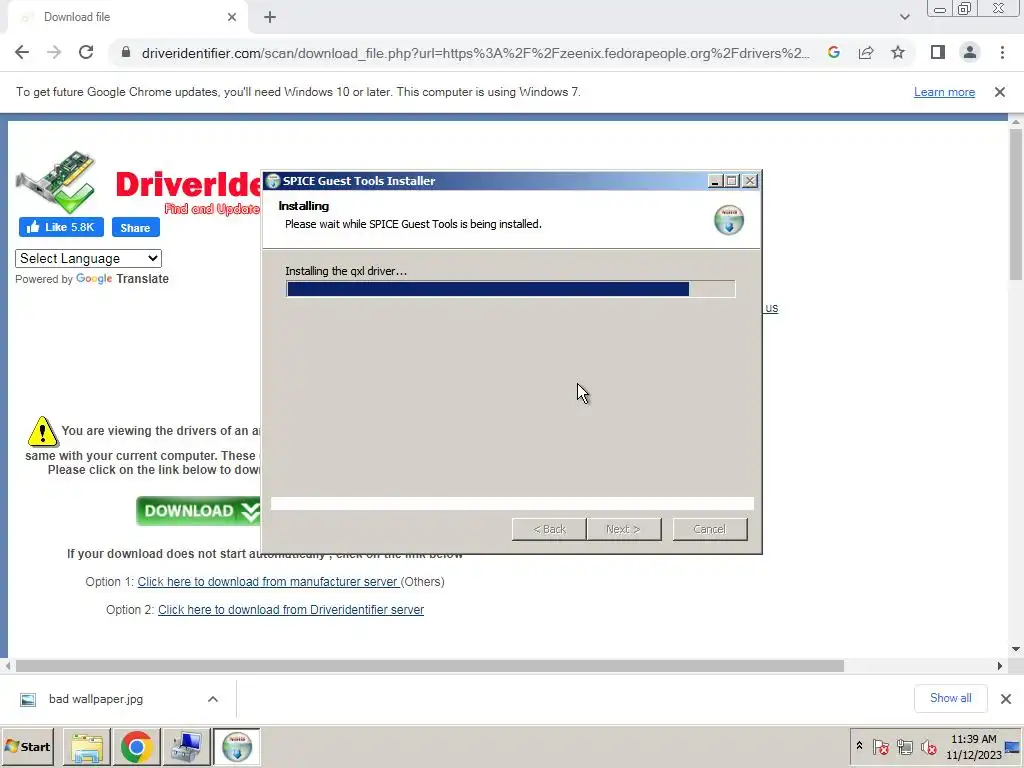Close the downloads shelf
The image size is (1024, 768).
[1006, 699]
